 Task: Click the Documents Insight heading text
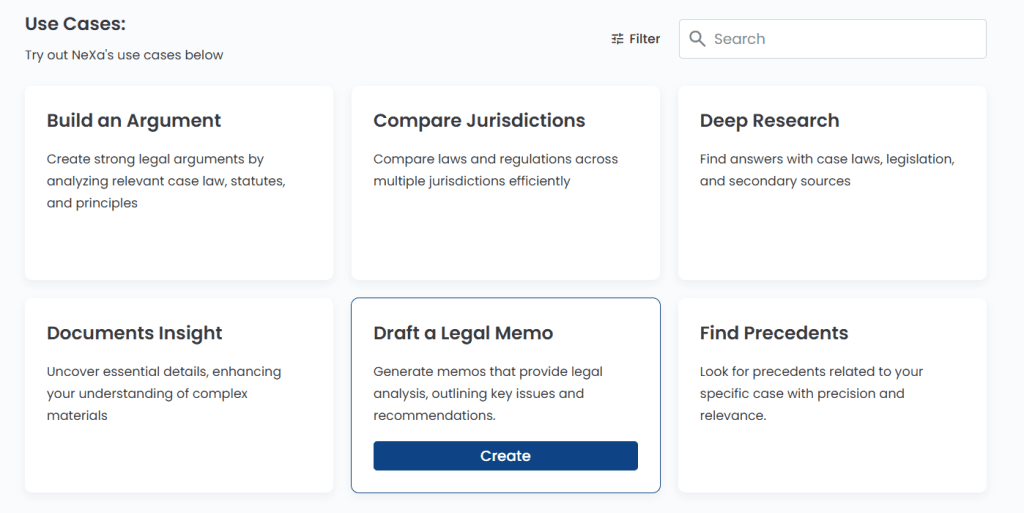[x=135, y=333]
